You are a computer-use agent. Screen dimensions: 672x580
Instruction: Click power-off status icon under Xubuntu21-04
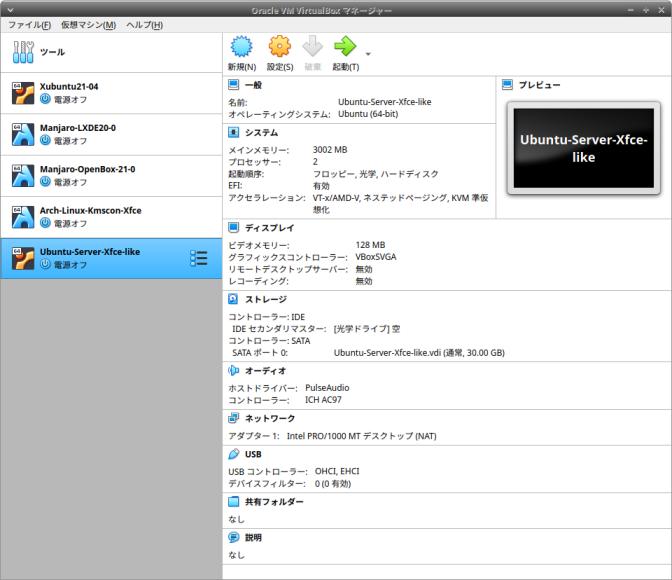click(45, 99)
